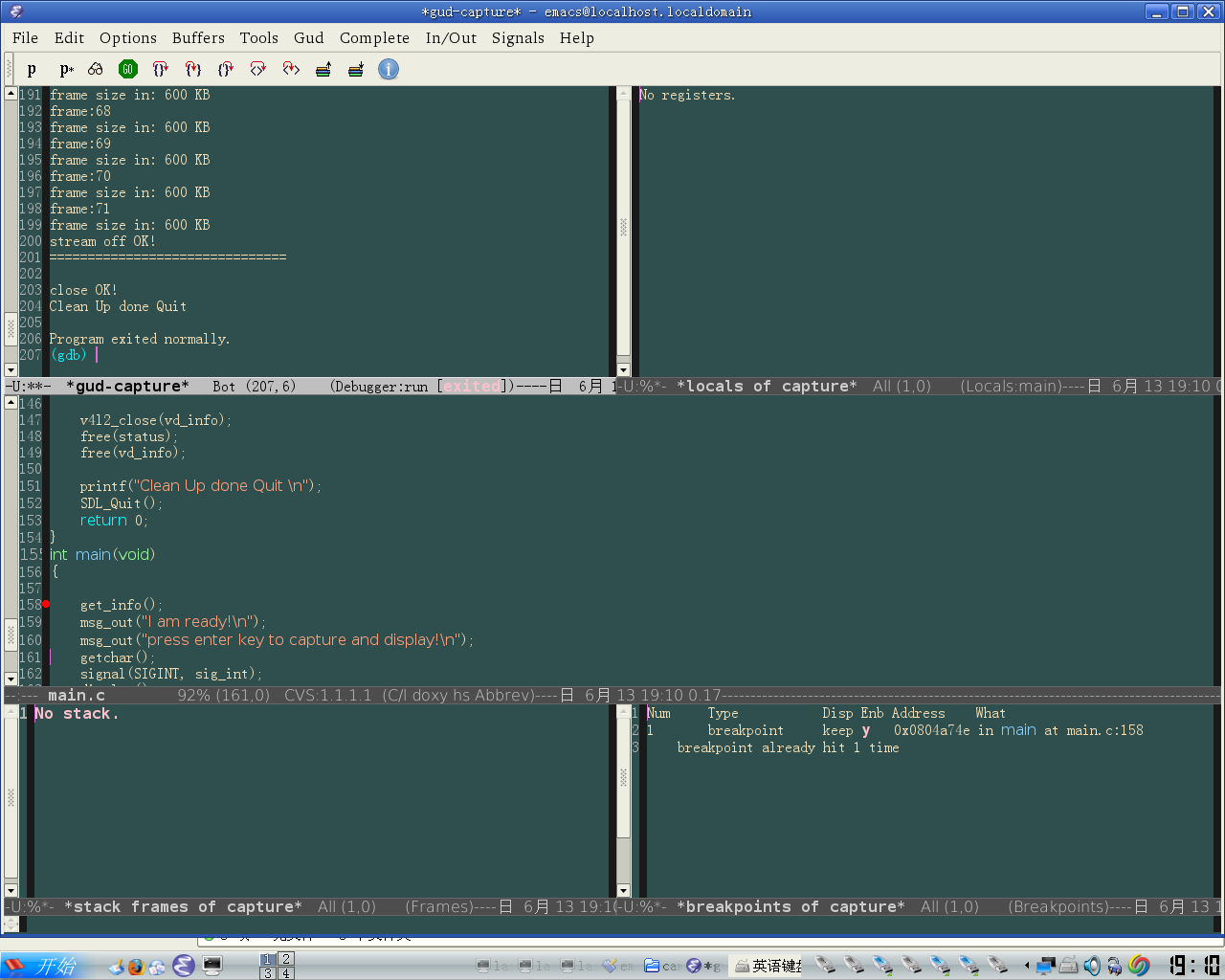Click the *stack frames of capture* mode line name
This screenshot has height=980, width=1225.
[183, 906]
